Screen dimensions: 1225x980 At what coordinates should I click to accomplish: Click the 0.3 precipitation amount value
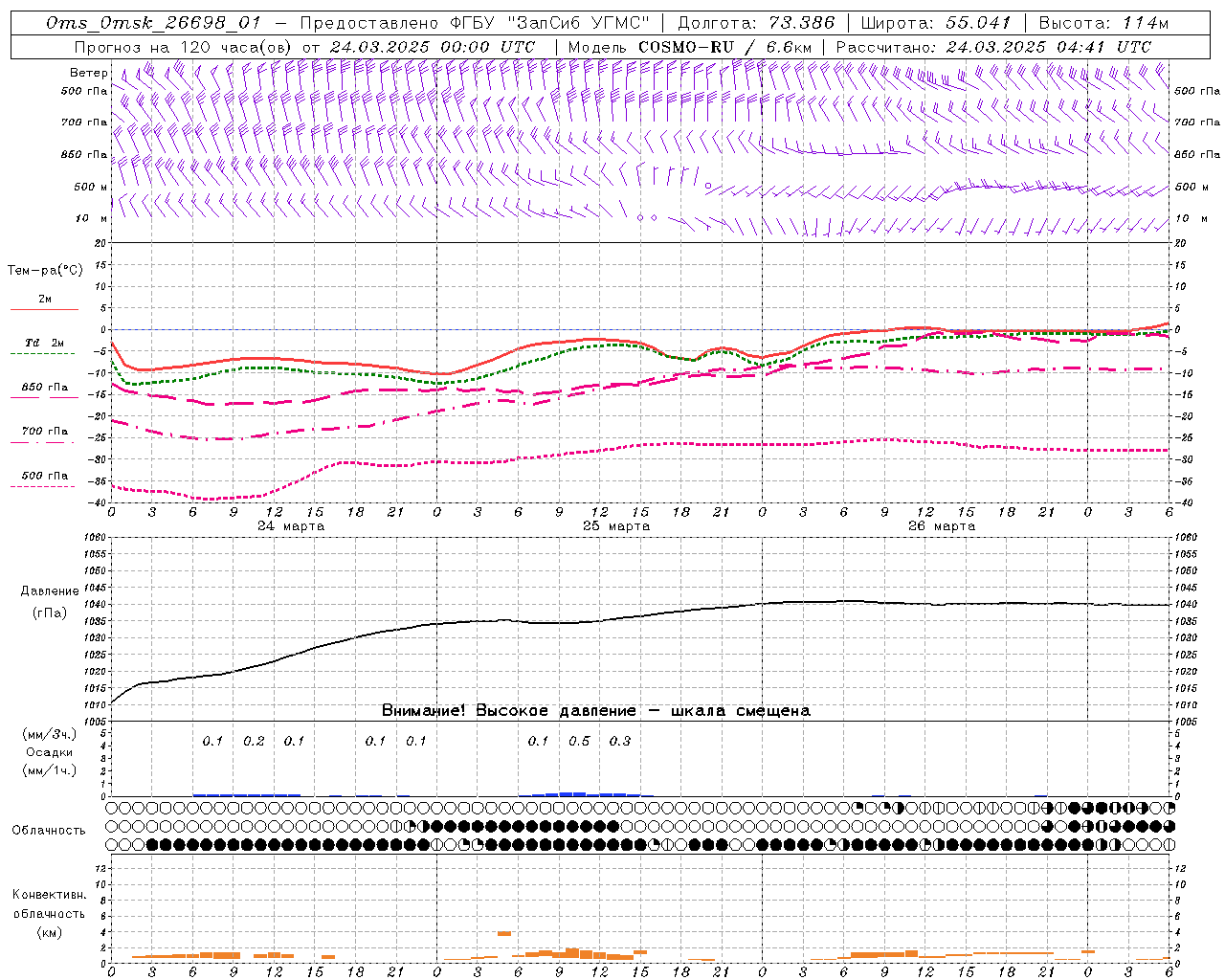[x=620, y=741]
